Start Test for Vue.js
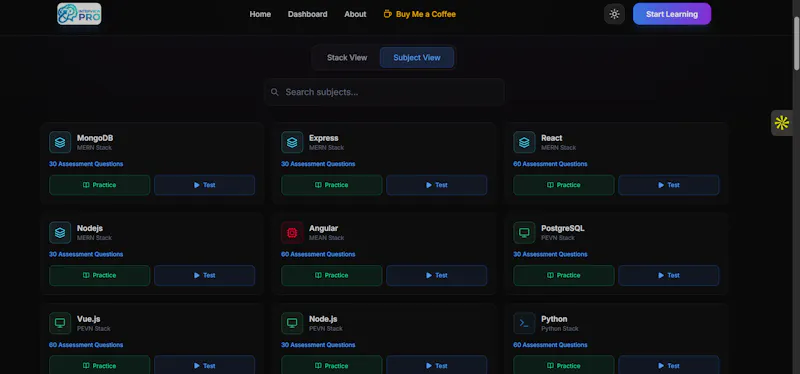 [205, 365]
